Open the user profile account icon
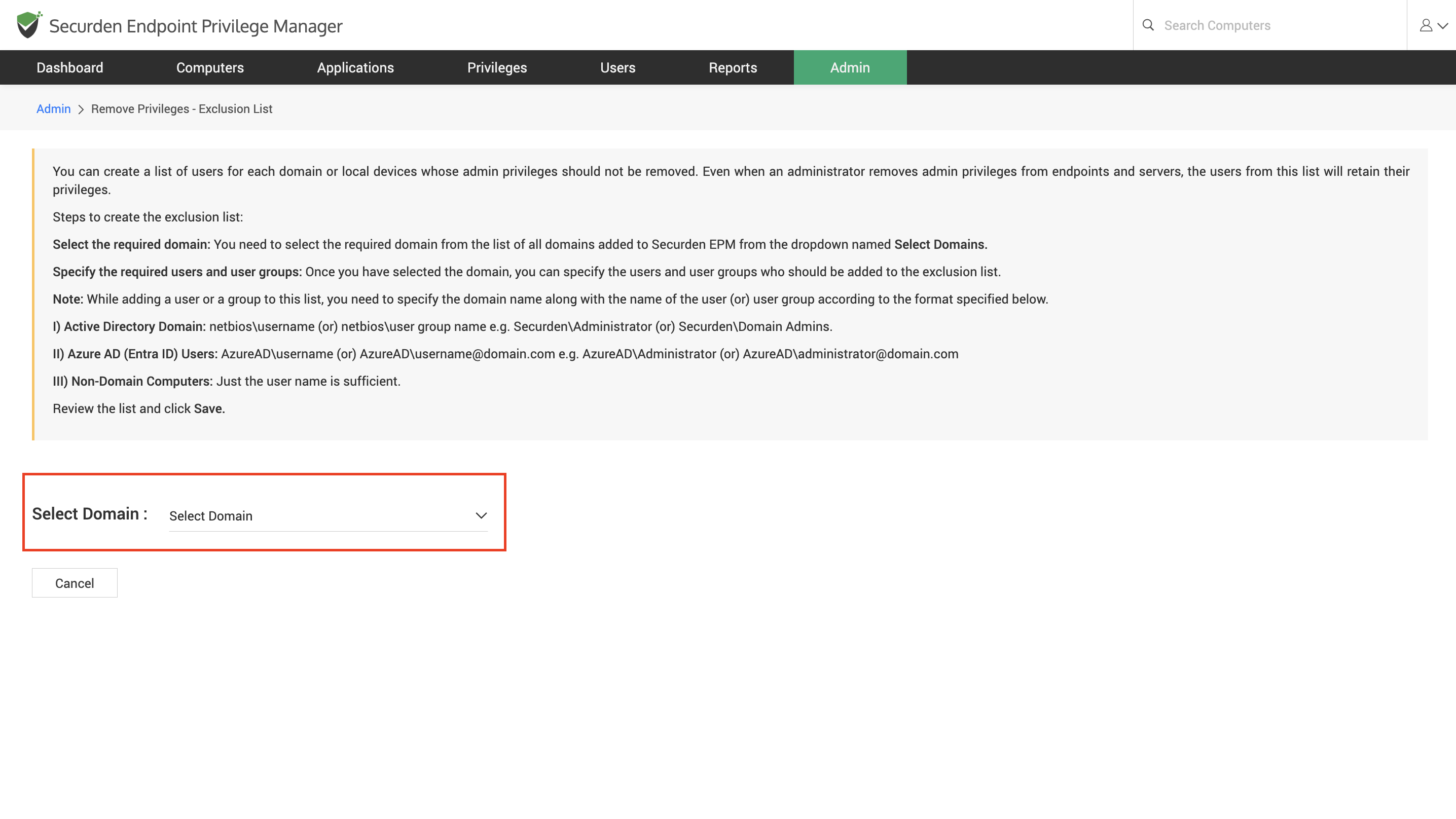 pos(1426,25)
